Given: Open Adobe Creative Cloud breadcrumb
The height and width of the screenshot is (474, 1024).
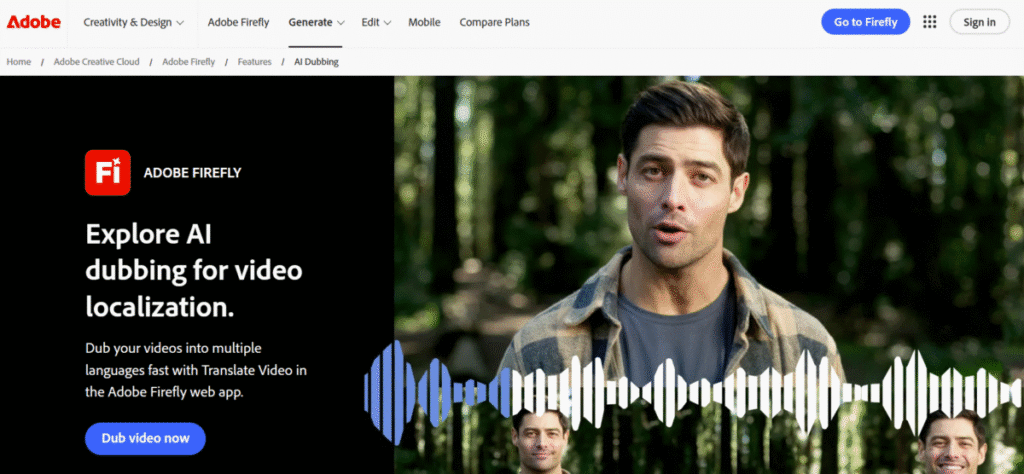Looking at the screenshot, I should click(x=95, y=62).
